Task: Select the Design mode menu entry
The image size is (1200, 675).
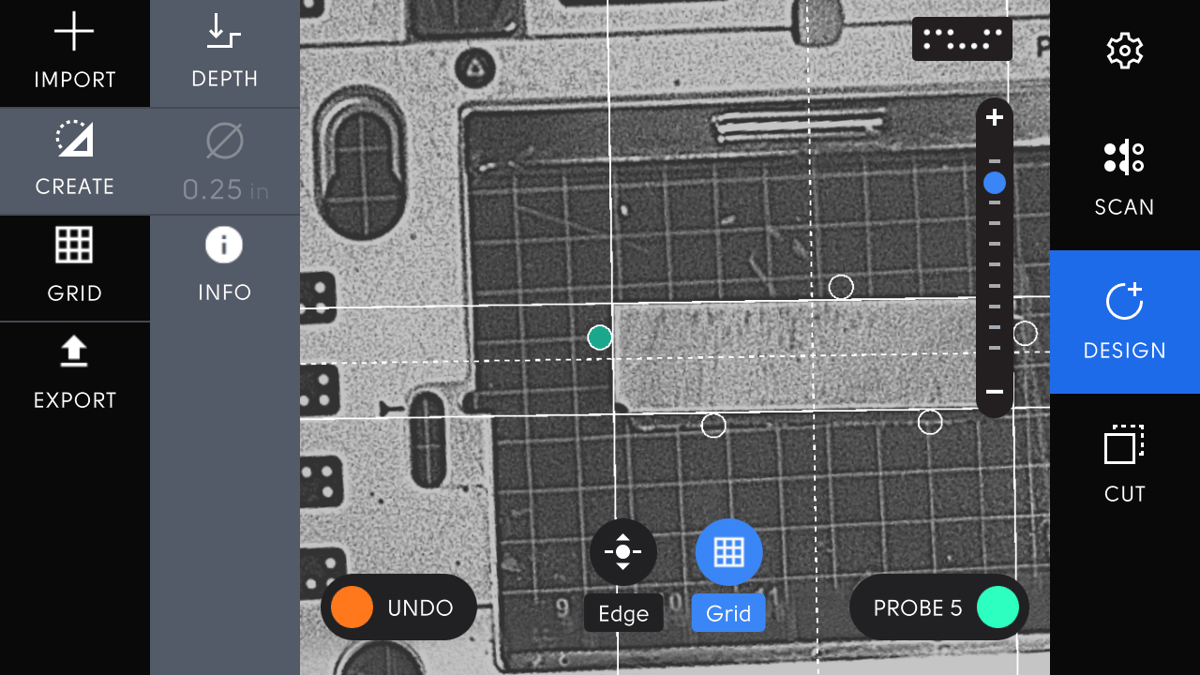Action: coord(1124,322)
